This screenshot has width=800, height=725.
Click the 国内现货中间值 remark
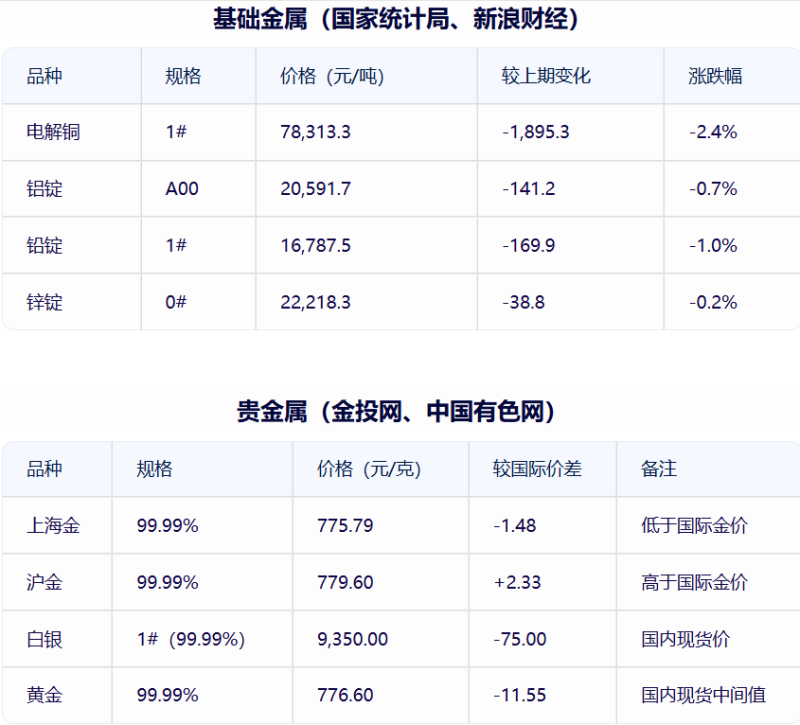(704, 695)
